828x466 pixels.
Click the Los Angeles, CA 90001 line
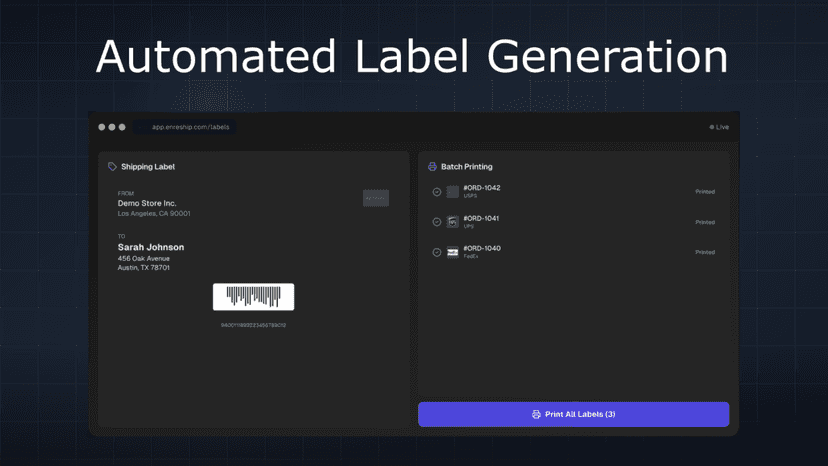[x=154, y=213]
